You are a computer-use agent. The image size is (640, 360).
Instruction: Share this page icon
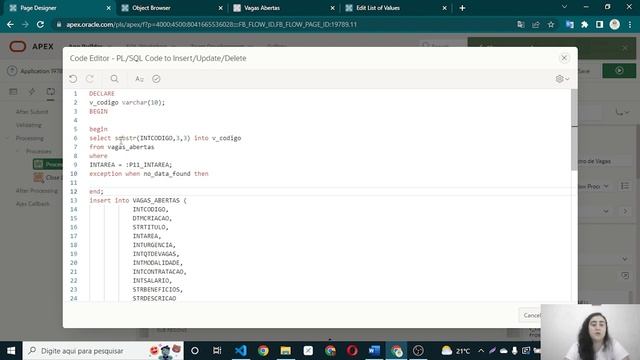(x=536, y=24)
